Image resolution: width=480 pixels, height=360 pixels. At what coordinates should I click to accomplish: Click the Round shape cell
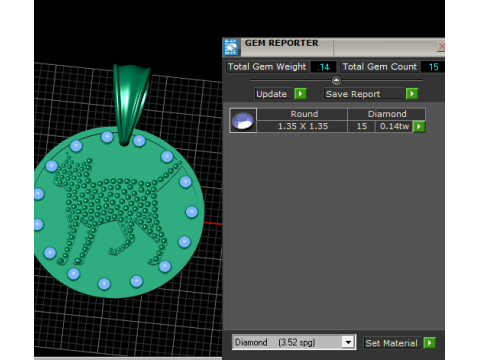302,114
